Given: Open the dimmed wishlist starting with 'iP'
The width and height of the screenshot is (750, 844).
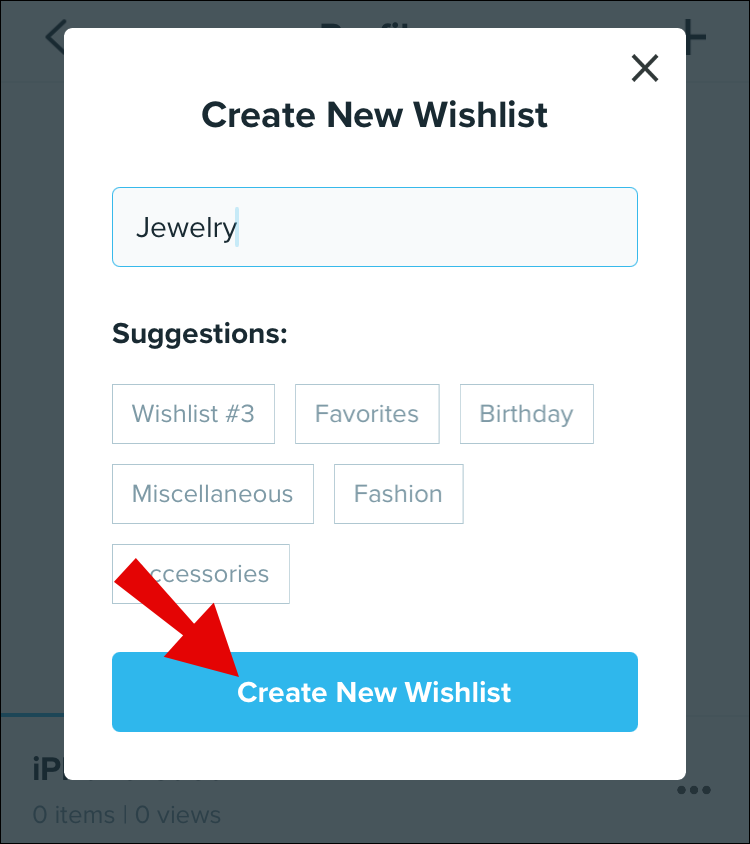Looking at the screenshot, I should (x=46, y=770).
